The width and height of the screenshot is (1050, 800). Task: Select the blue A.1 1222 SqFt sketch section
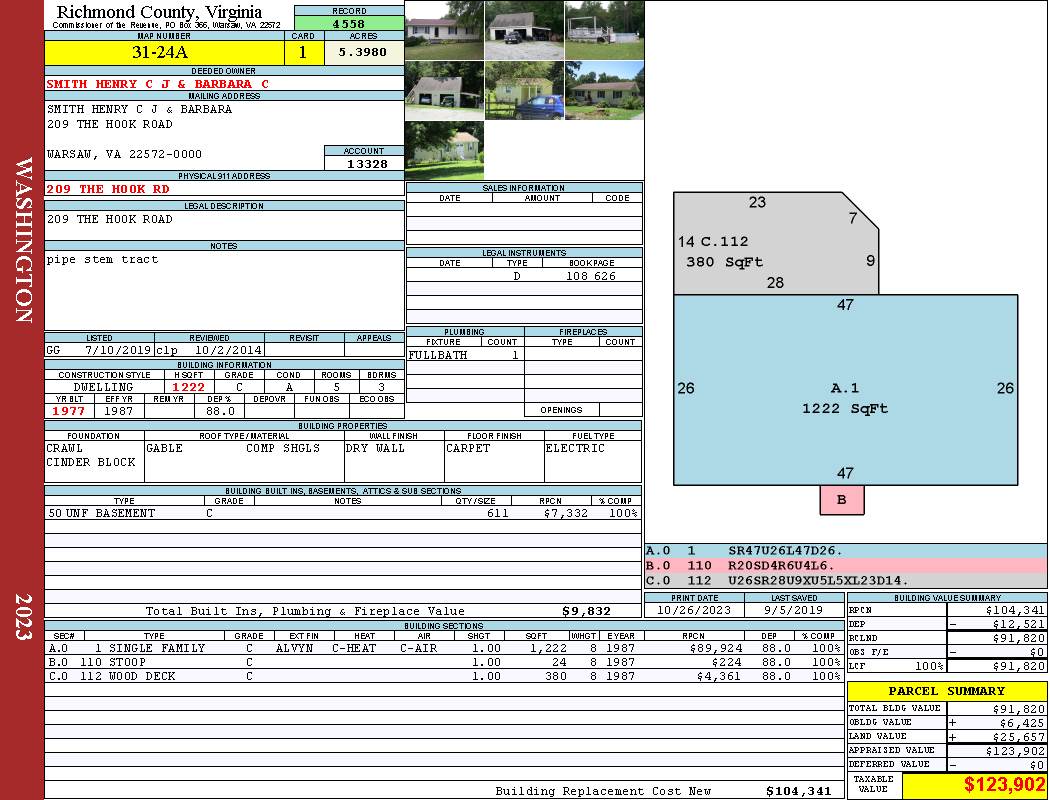845,390
